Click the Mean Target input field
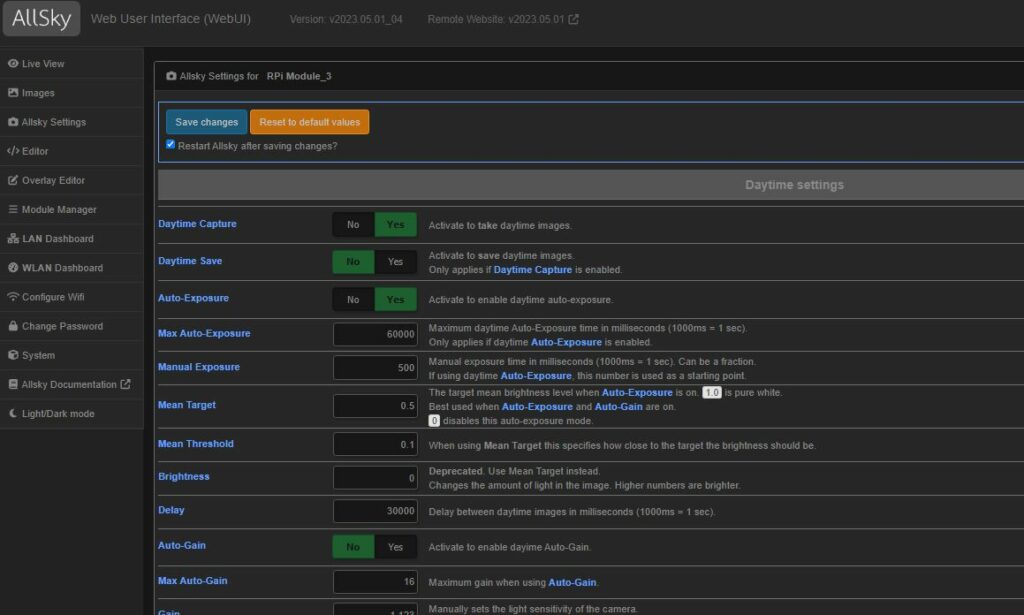Screen dimensions: 1024x615 (376, 406)
